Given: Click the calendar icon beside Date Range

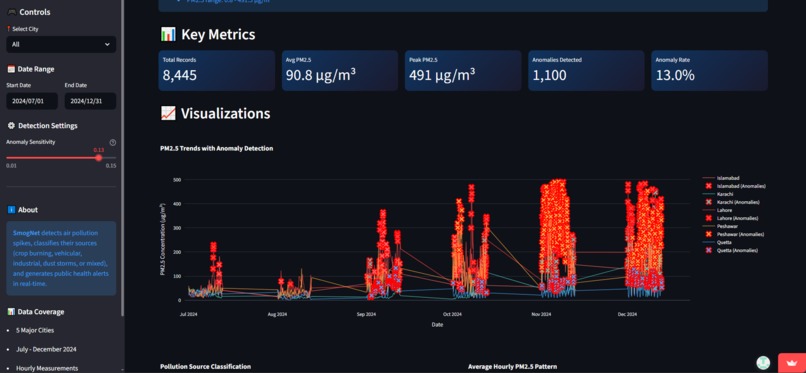Looking at the screenshot, I should click(x=11, y=69).
